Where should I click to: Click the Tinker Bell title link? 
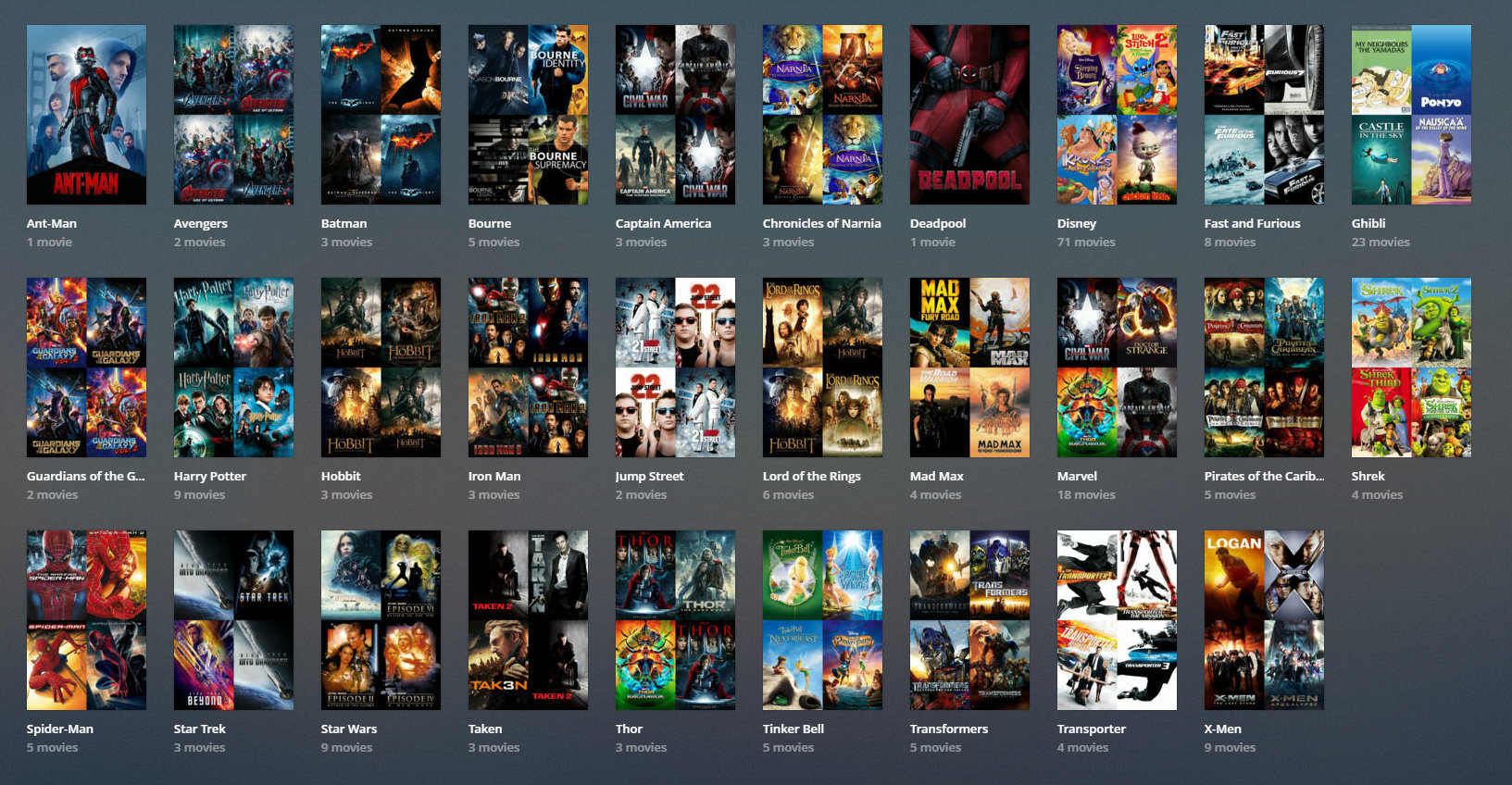coord(793,729)
